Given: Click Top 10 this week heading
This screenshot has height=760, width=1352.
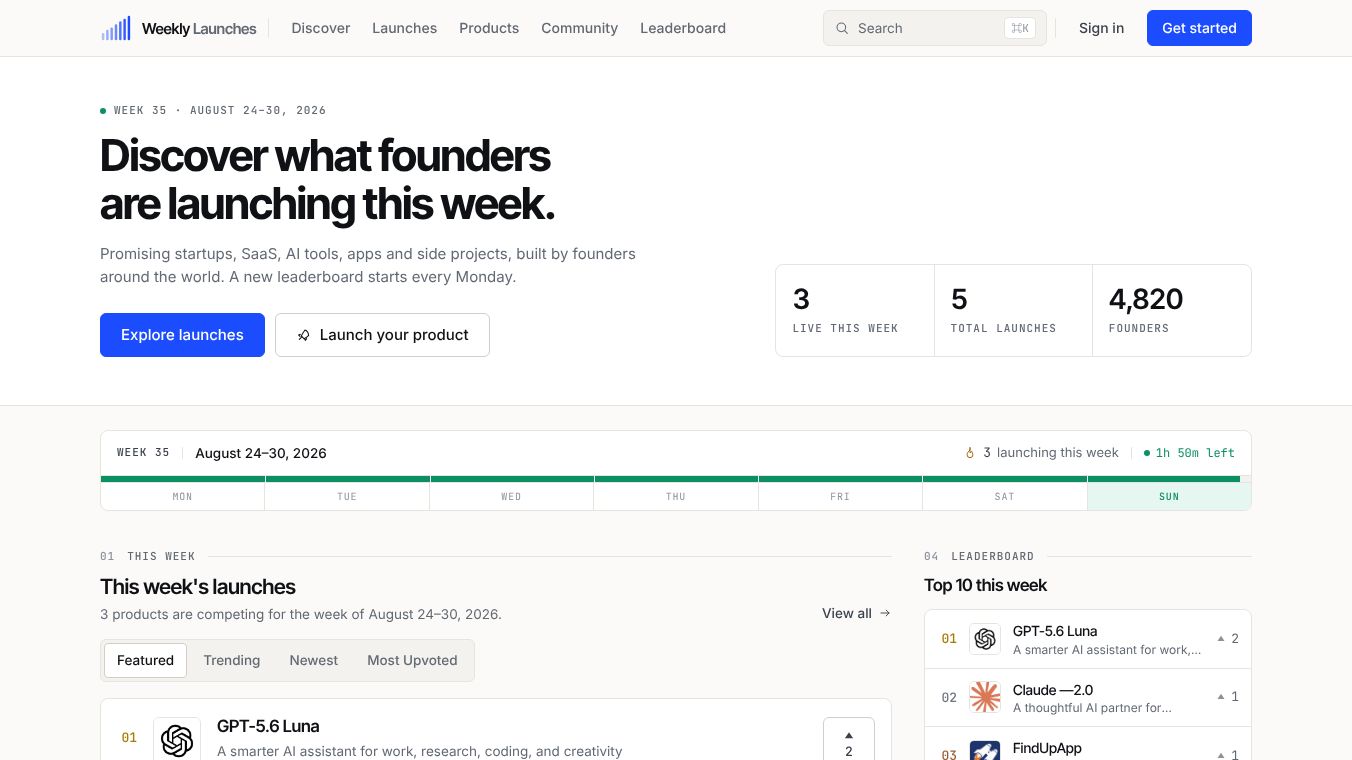Looking at the screenshot, I should (985, 585).
